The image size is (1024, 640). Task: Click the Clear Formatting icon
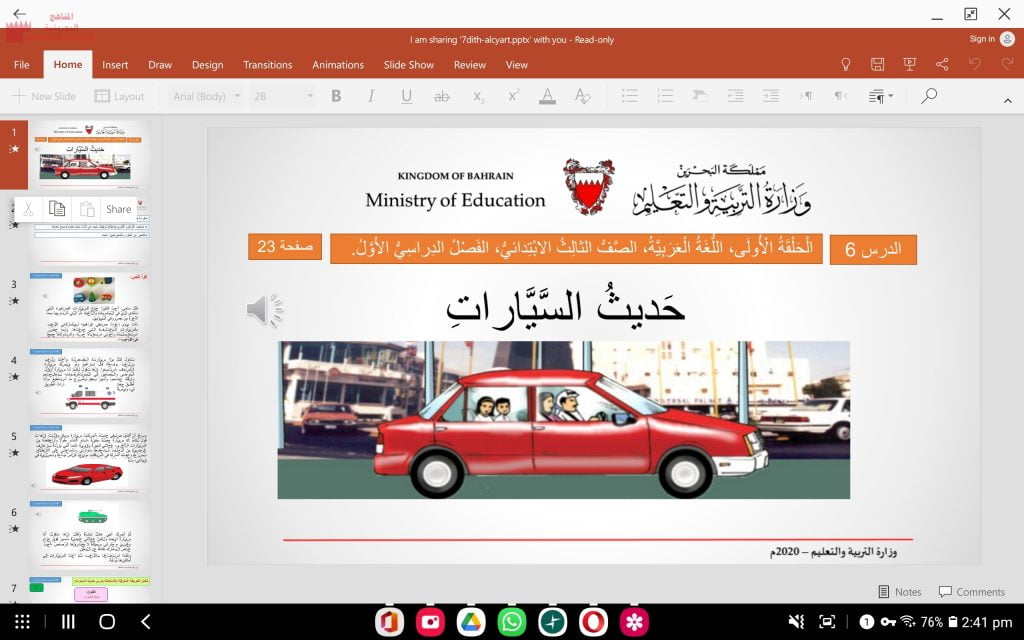[583, 95]
